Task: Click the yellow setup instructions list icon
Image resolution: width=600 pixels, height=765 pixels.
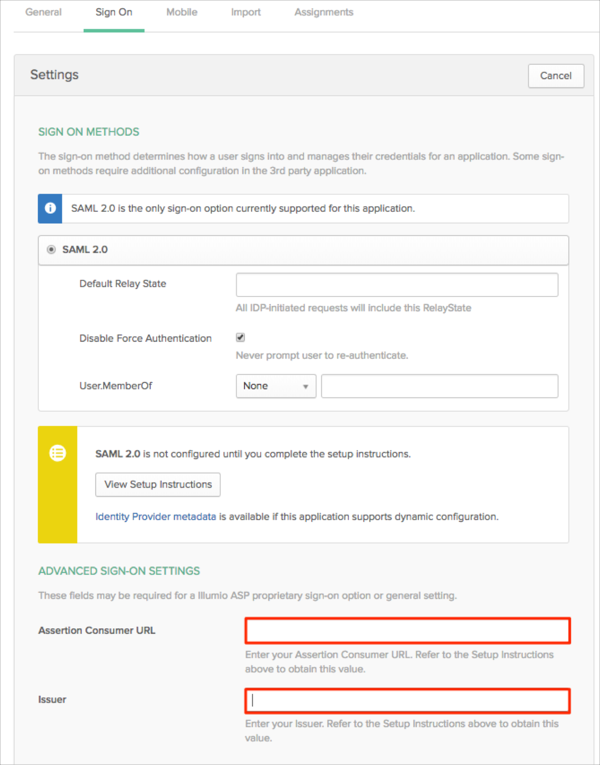Action: pos(57,453)
